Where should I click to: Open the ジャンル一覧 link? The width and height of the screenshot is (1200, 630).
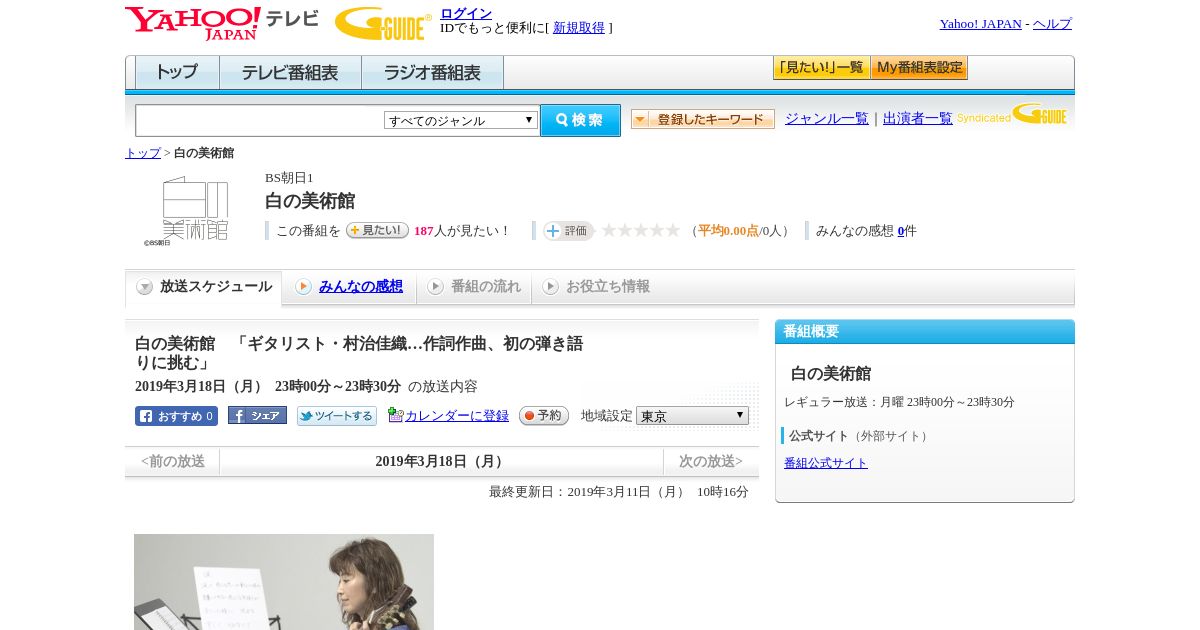827,119
